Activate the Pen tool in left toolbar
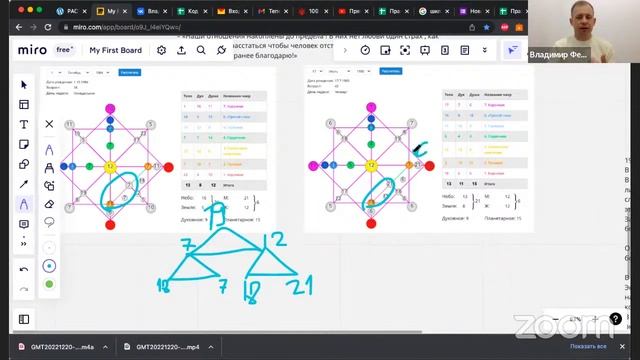Image resolution: width=640 pixels, height=360 pixels. click(24, 204)
